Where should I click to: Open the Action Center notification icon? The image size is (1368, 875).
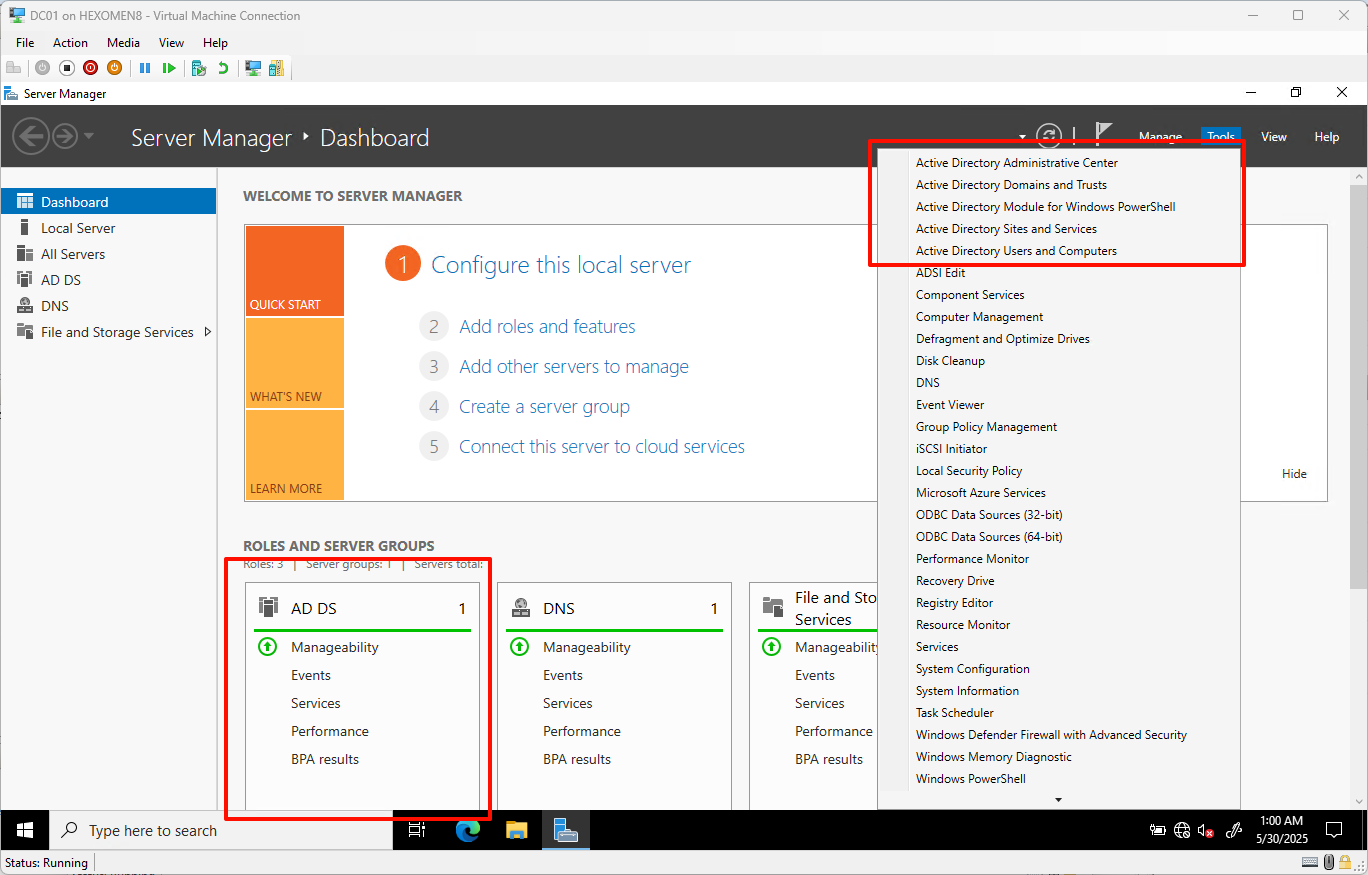tap(1334, 830)
